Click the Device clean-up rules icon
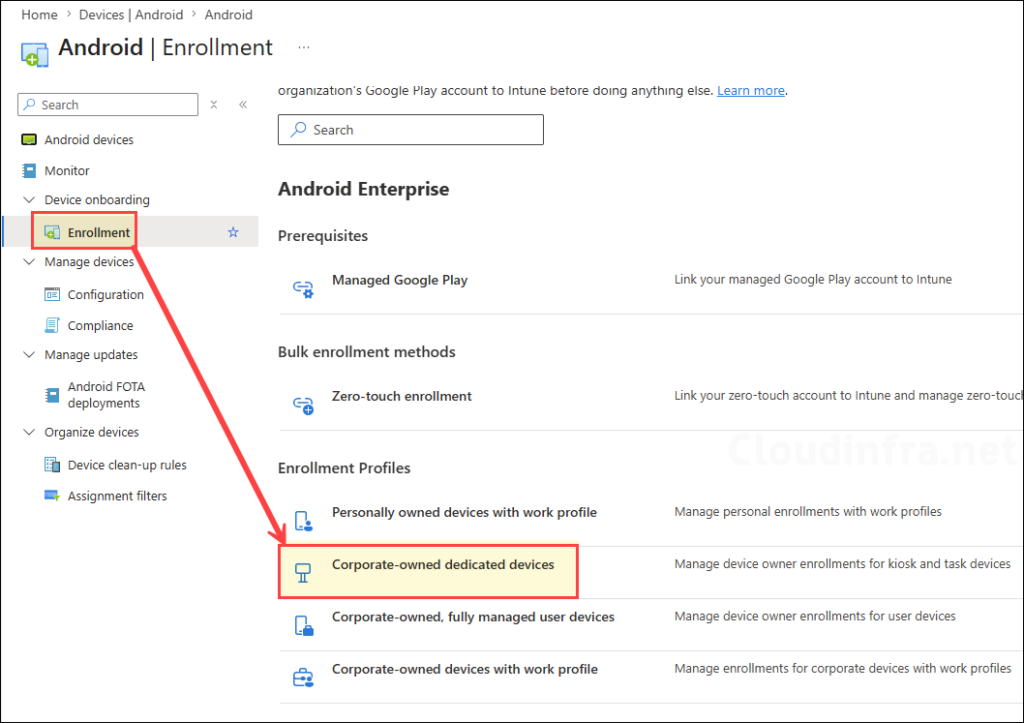This screenshot has height=723, width=1024. tap(52, 465)
